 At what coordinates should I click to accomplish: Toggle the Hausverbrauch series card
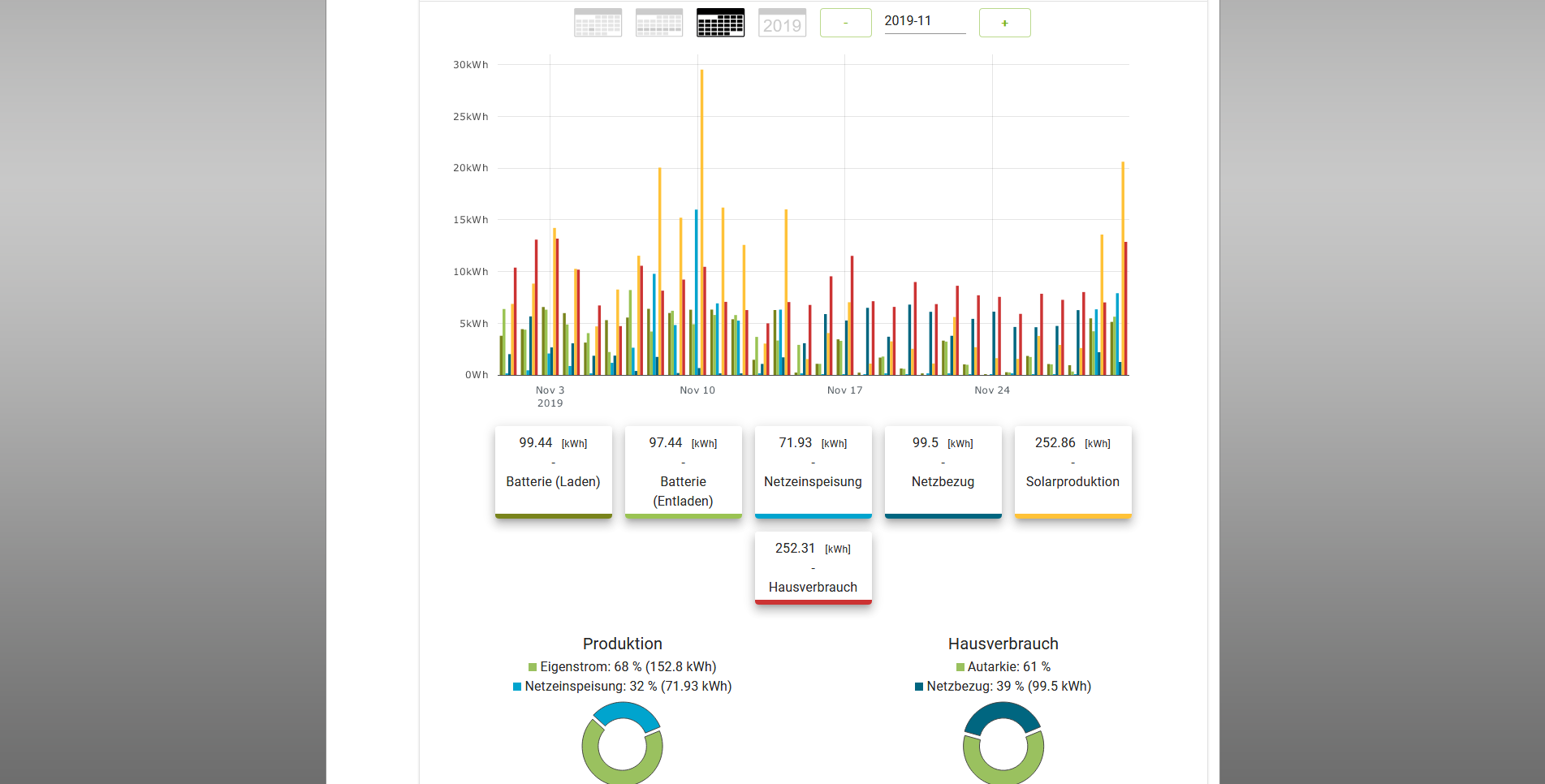click(x=813, y=568)
